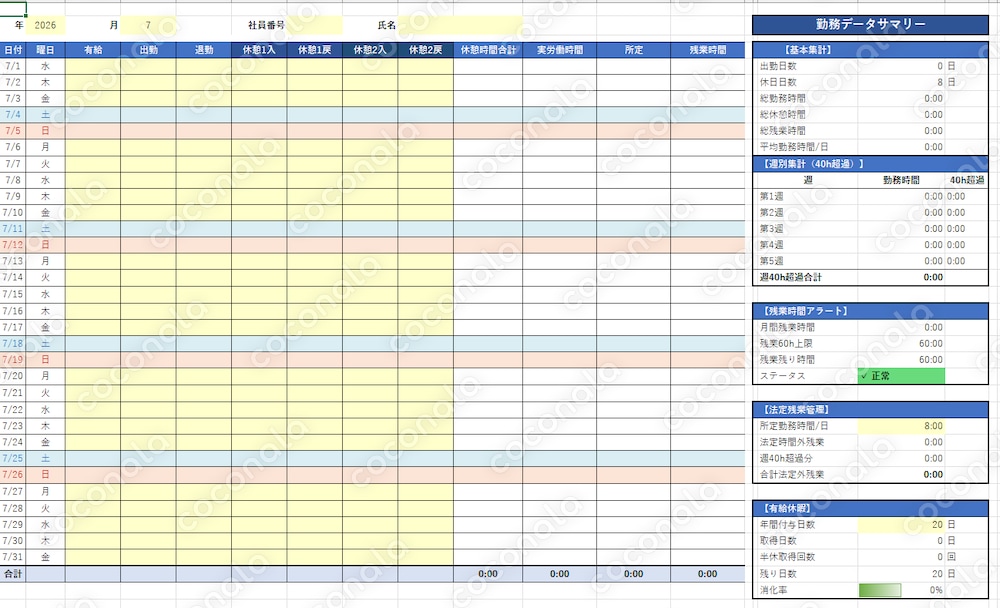Click the 実労働時間 column header
The image size is (1000, 608).
click(x=559, y=50)
